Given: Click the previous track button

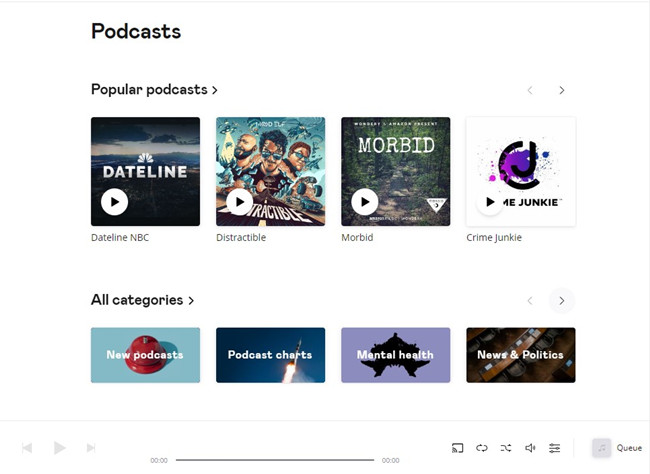Looking at the screenshot, I should (x=27, y=448).
